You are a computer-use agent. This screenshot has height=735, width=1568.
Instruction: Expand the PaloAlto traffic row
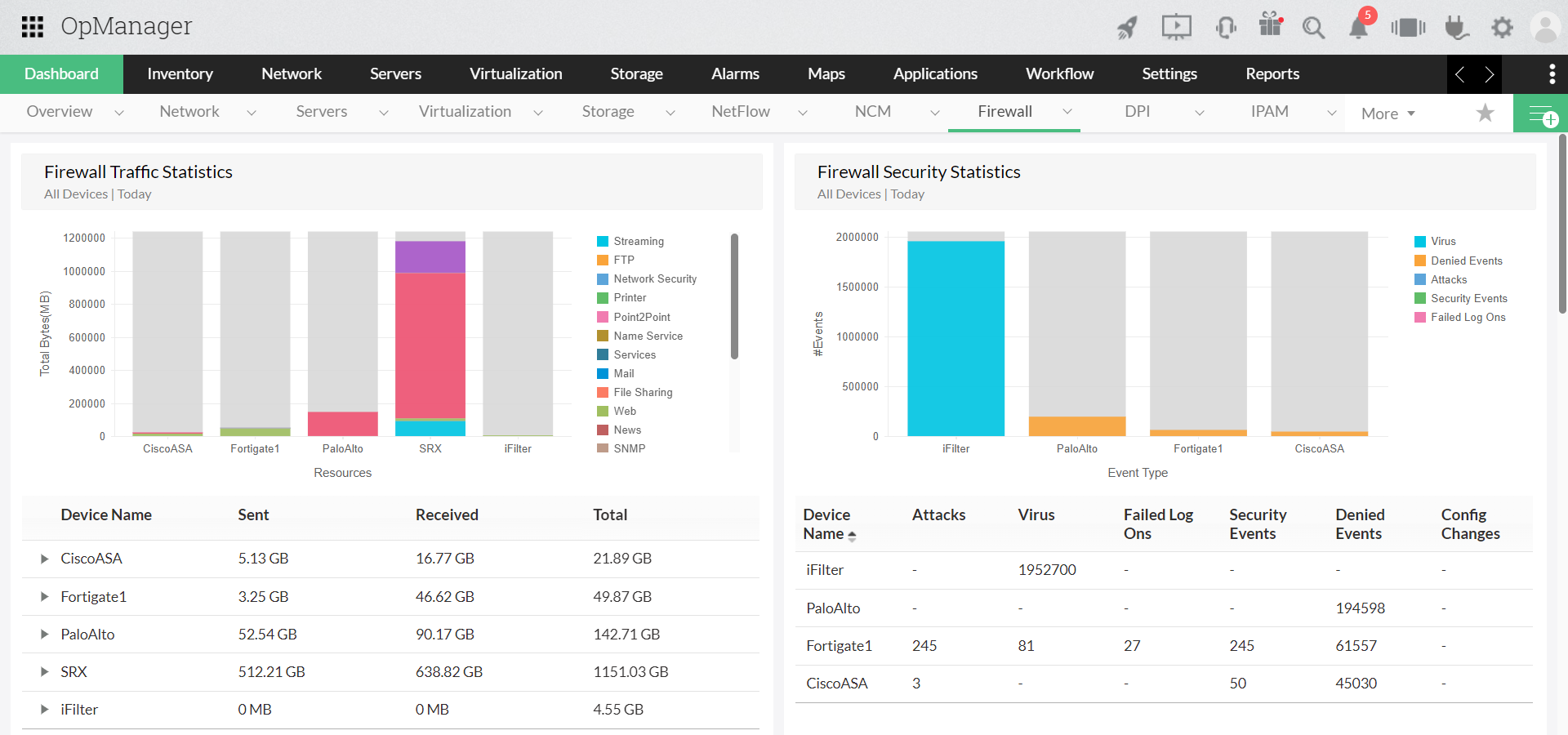(x=44, y=635)
